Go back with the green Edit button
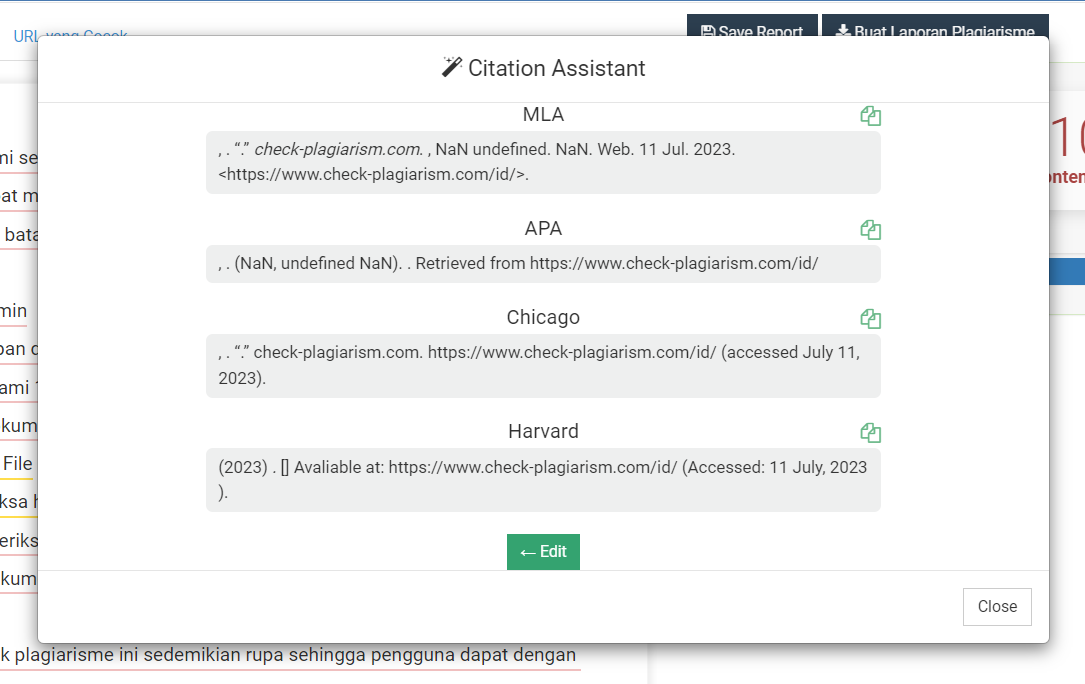 click(543, 552)
